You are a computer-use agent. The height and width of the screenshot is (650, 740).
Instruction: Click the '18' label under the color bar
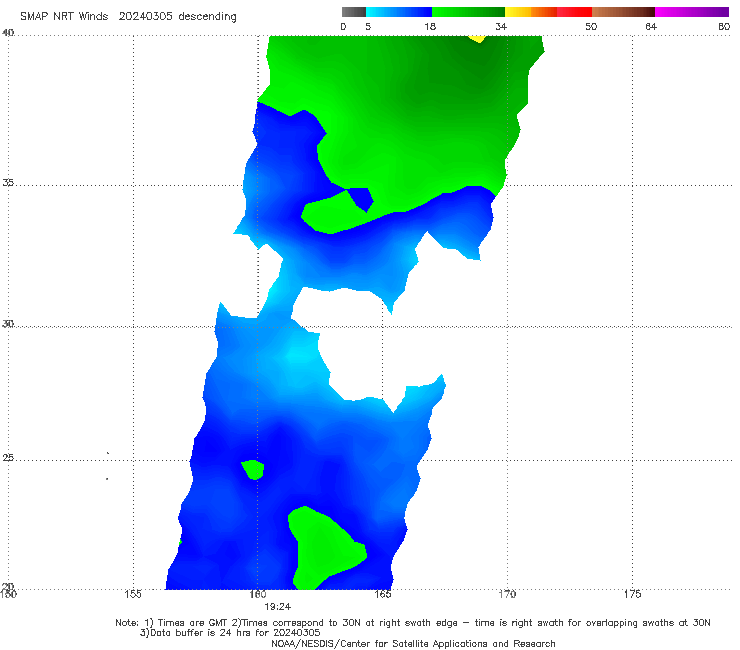point(430,27)
